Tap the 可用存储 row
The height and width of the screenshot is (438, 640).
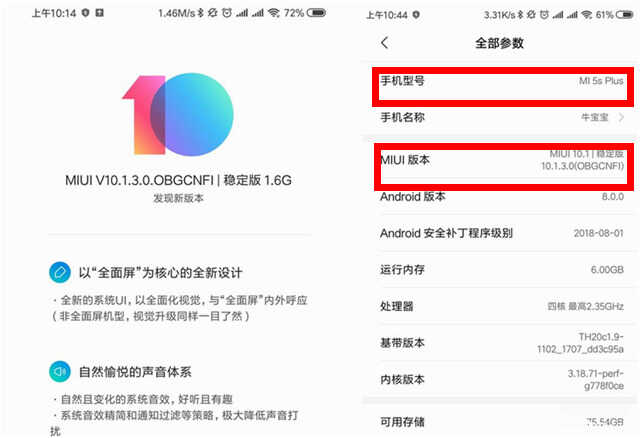(502, 422)
